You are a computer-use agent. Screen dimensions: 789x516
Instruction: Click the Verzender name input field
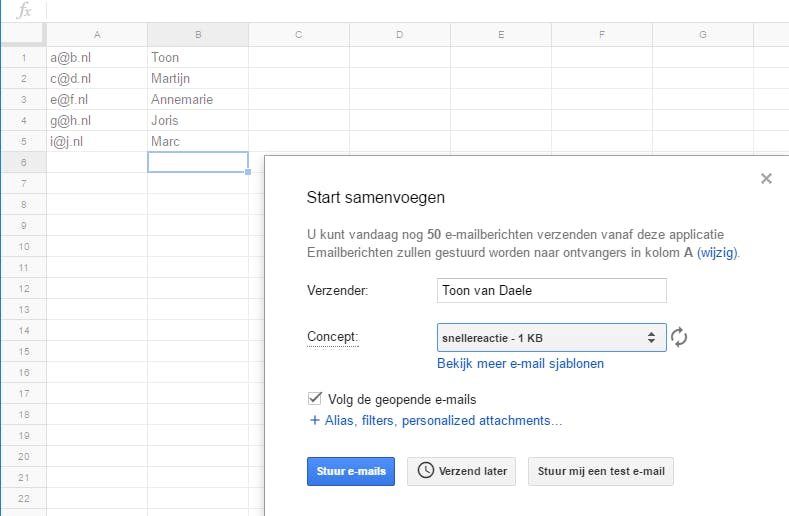coord(551,290)
